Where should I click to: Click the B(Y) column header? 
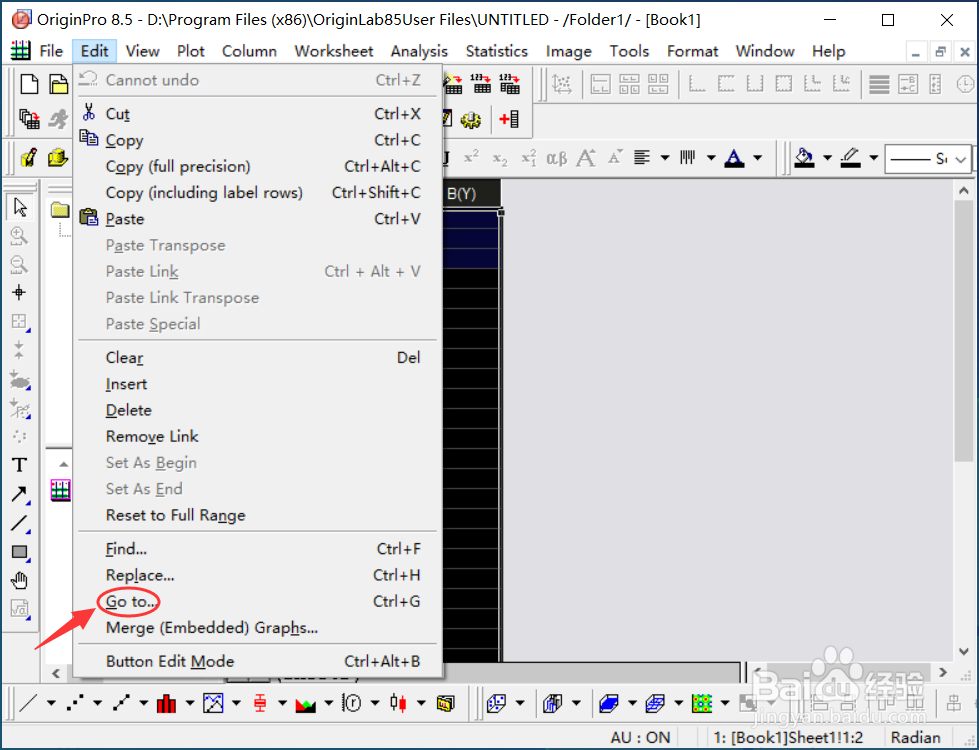pyautogui.click(x=471, y=194)
